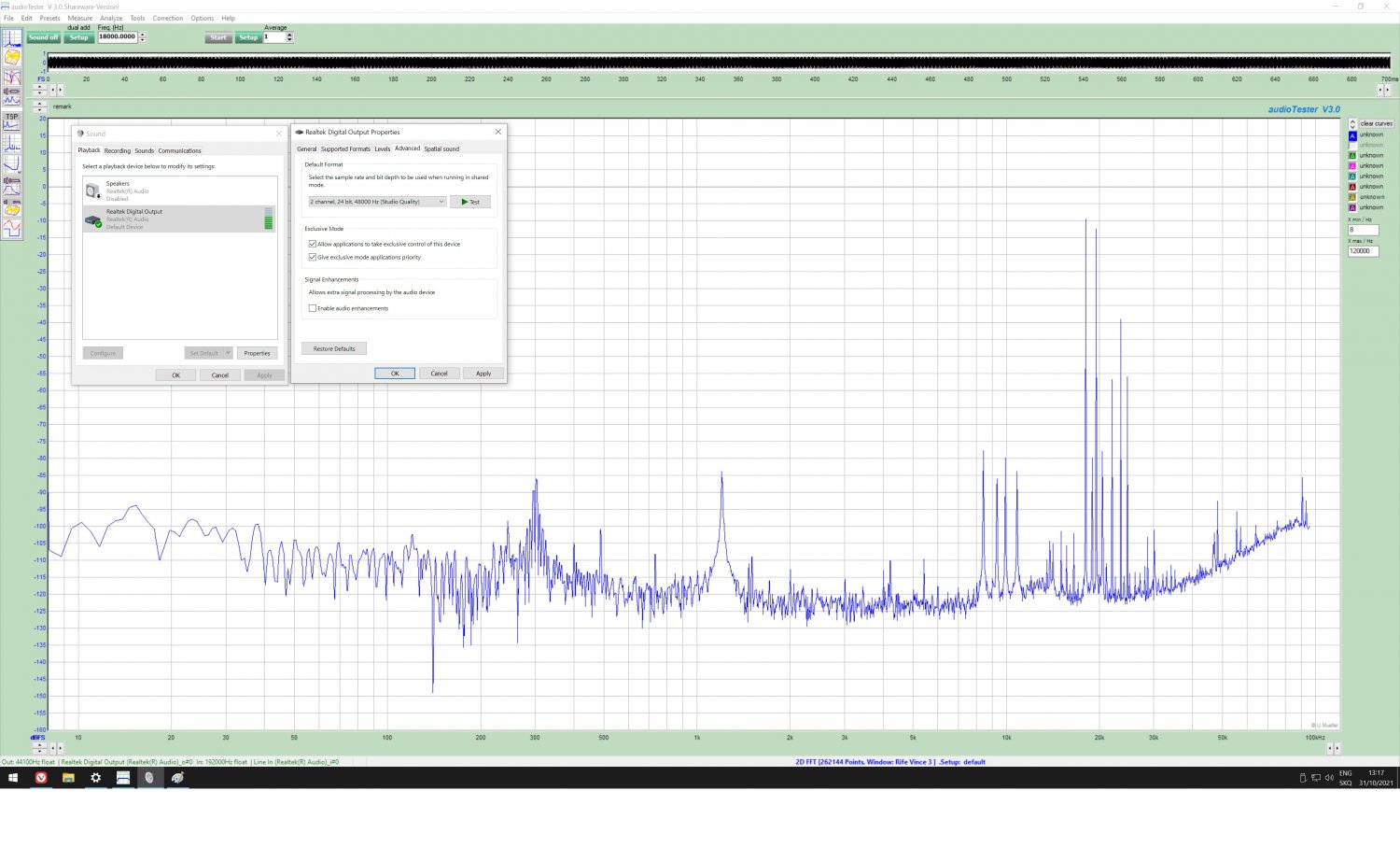
Task: Select the crossing red-blue curves tool icon
Action: pyautogui.click(x=12, y=77)
